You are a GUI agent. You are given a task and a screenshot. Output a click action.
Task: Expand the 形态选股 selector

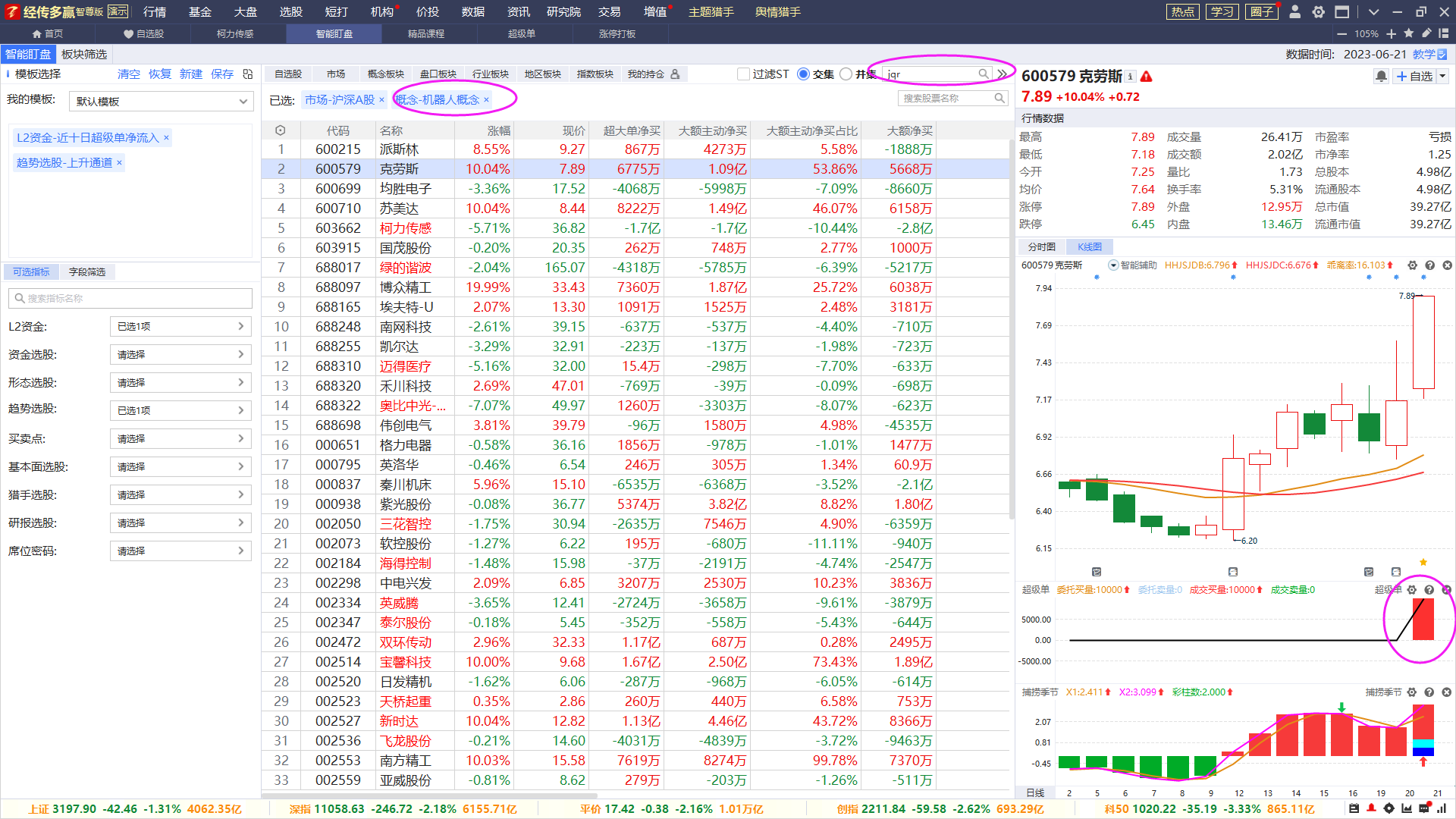click(180, 382)
